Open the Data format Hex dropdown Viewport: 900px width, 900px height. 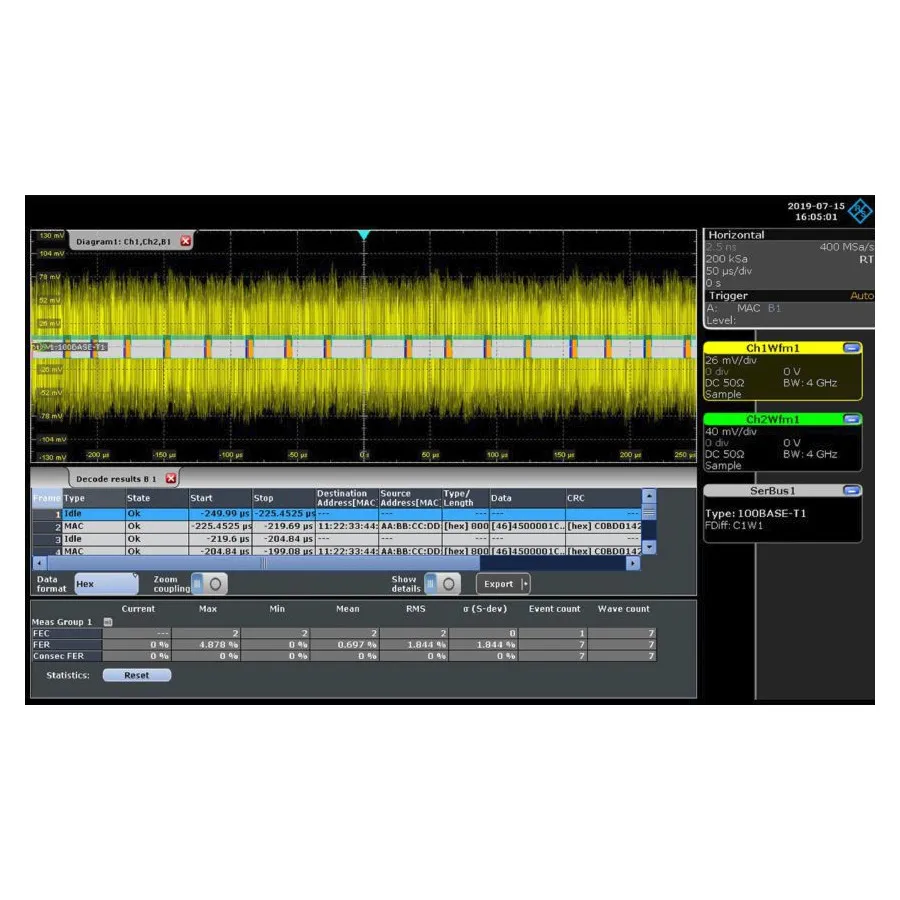(105, 583)
